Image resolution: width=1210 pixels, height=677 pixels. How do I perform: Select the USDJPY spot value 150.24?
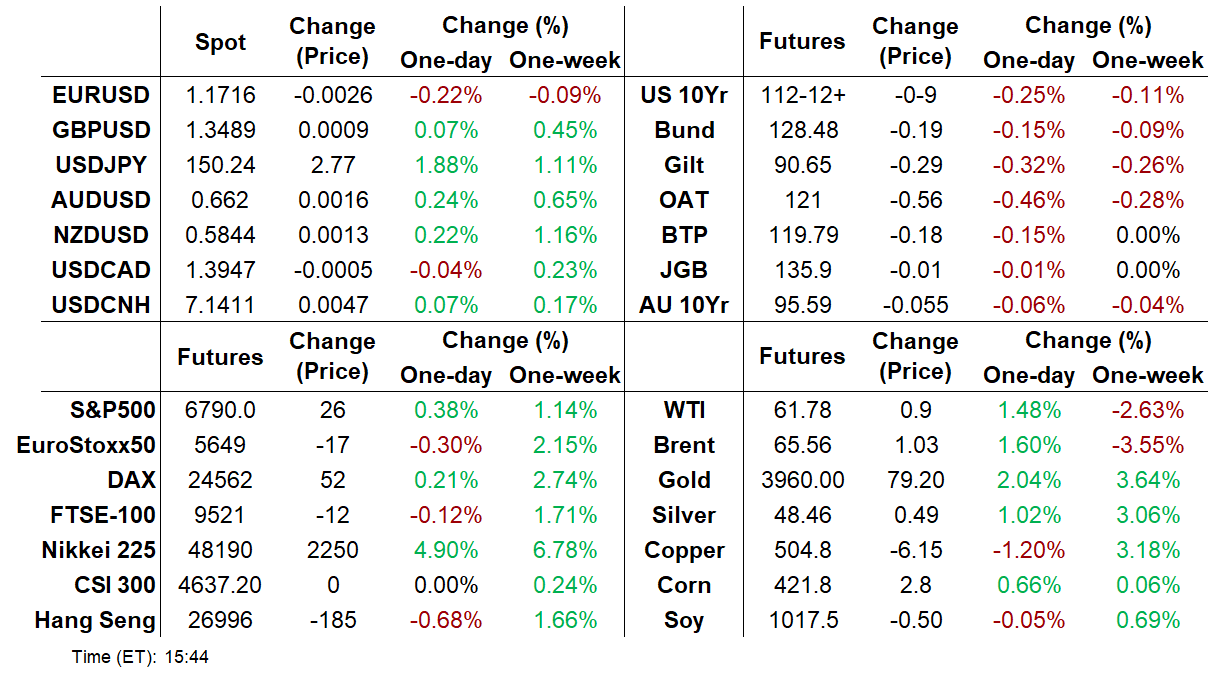click(220, 166)
